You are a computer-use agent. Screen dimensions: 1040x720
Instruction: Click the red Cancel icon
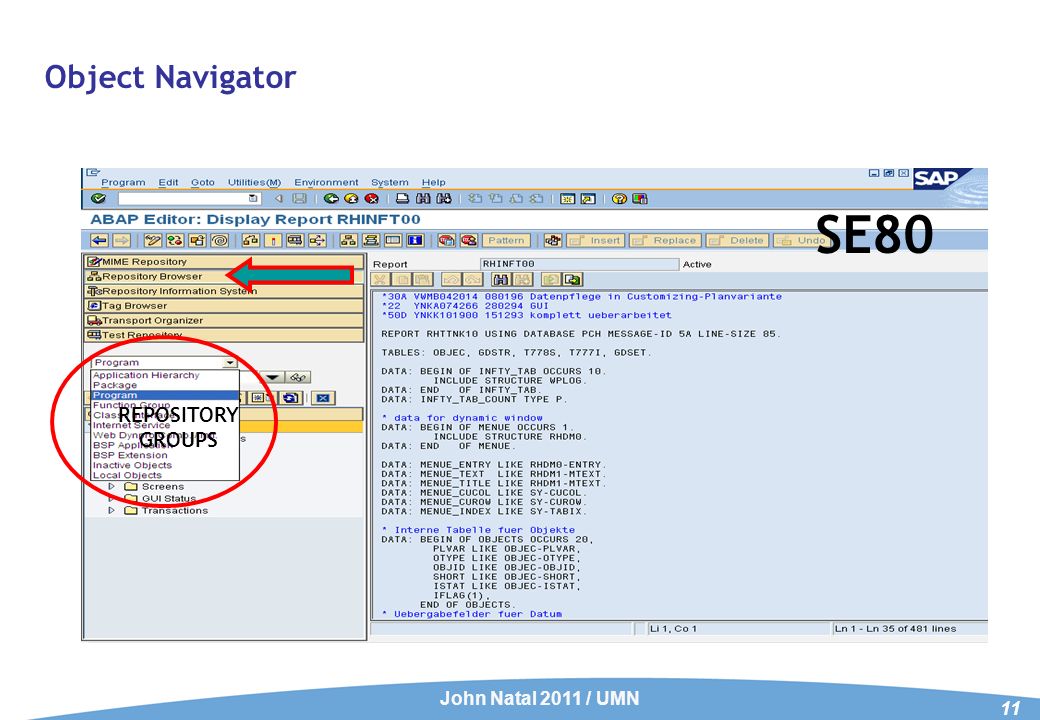pos(371,199)
